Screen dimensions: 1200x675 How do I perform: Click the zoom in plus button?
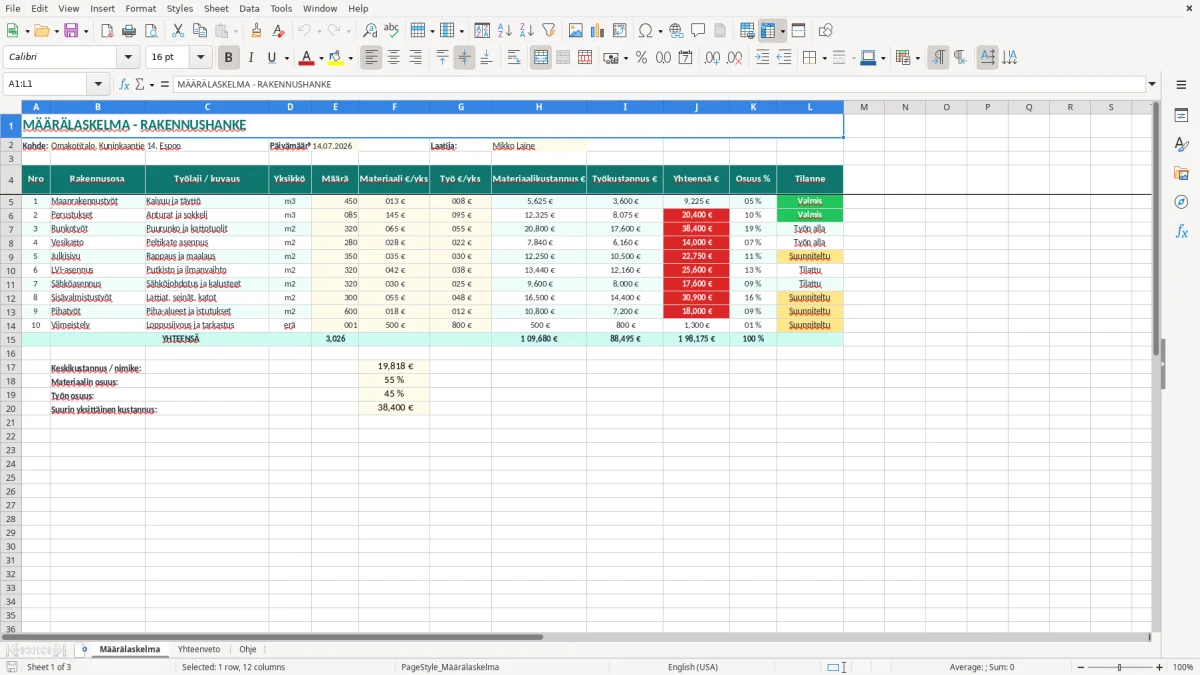(x=1160, y=667)
